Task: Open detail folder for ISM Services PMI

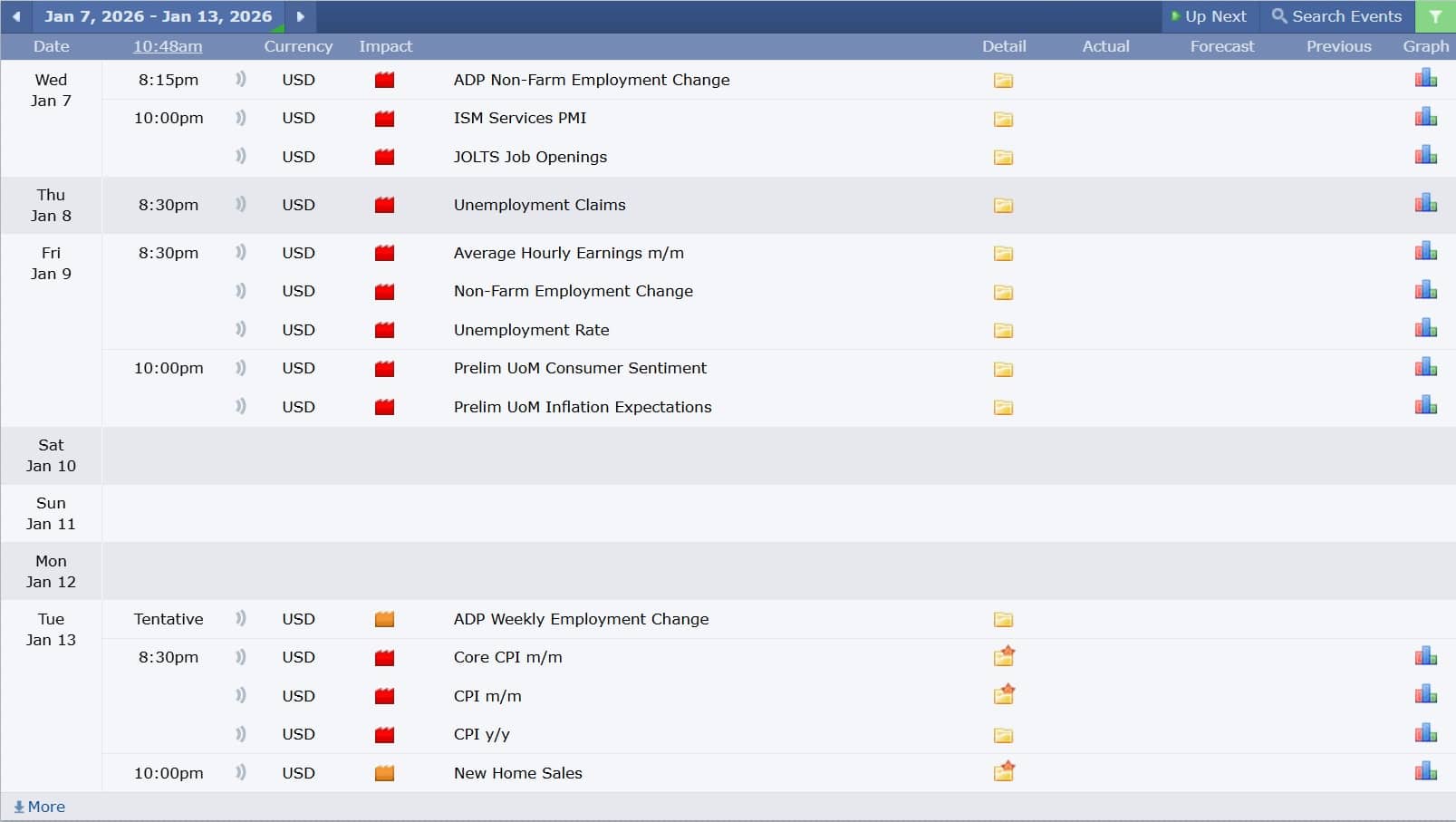Action: [1003, 119]
